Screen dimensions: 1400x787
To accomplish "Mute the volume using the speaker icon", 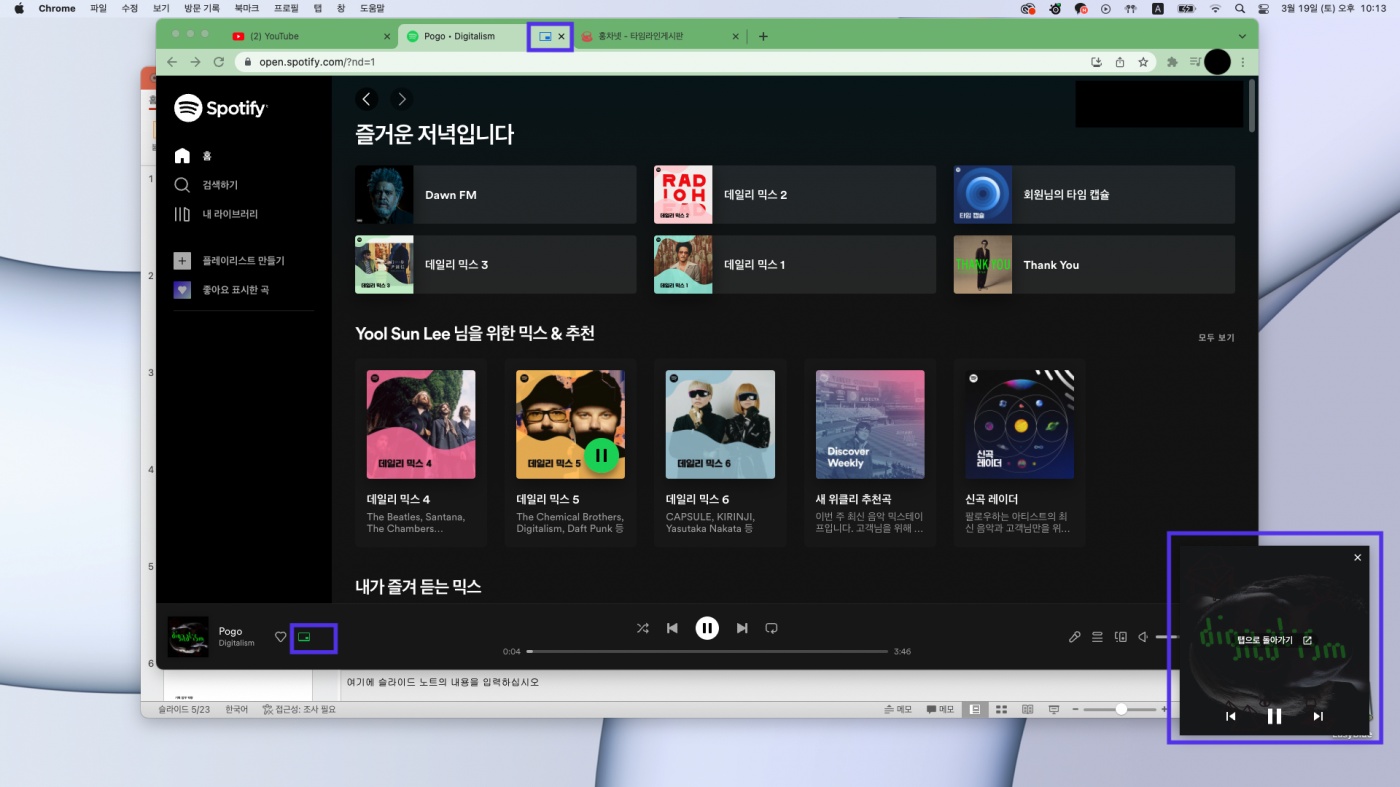I will point(1144,637).
